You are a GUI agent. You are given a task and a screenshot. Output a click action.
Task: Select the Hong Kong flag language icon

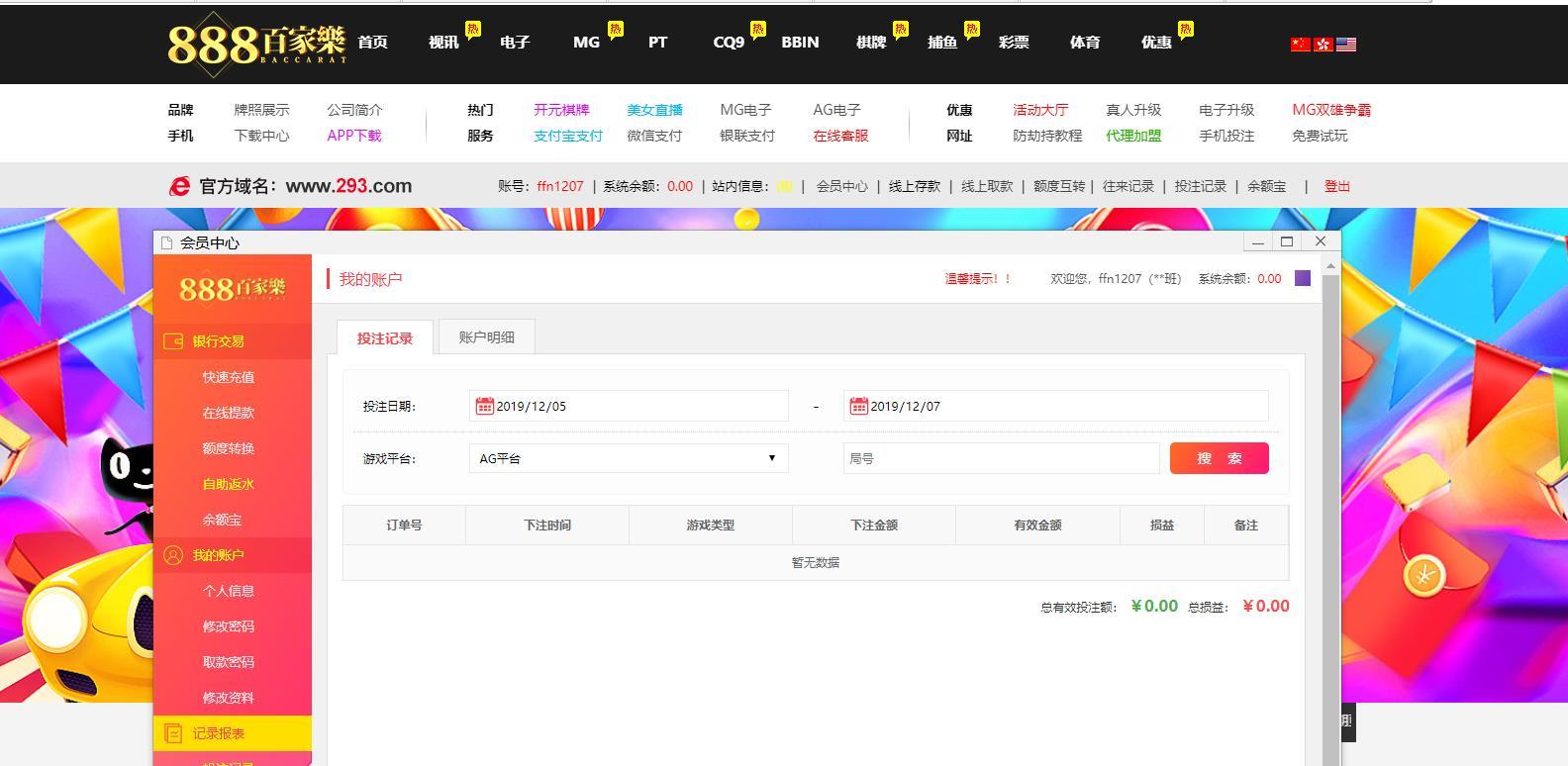click(1323, 44)
